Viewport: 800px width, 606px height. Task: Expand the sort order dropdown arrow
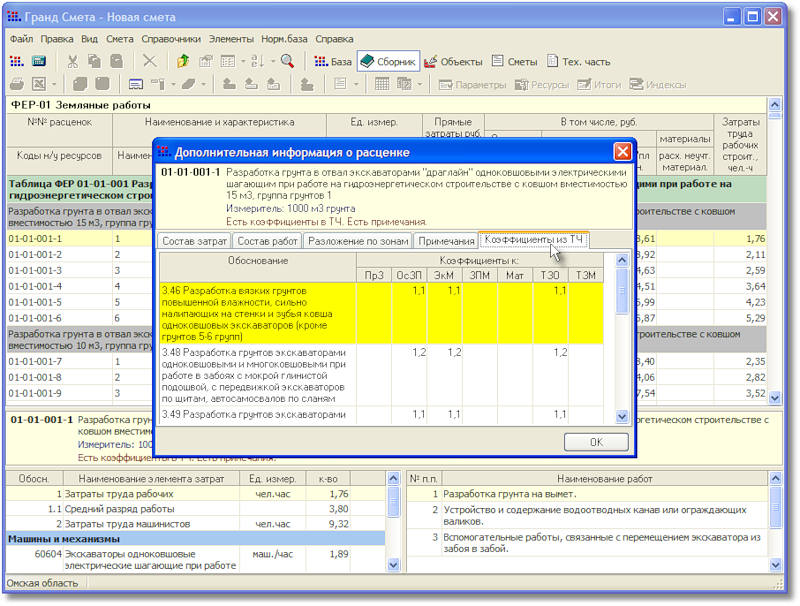273,62
